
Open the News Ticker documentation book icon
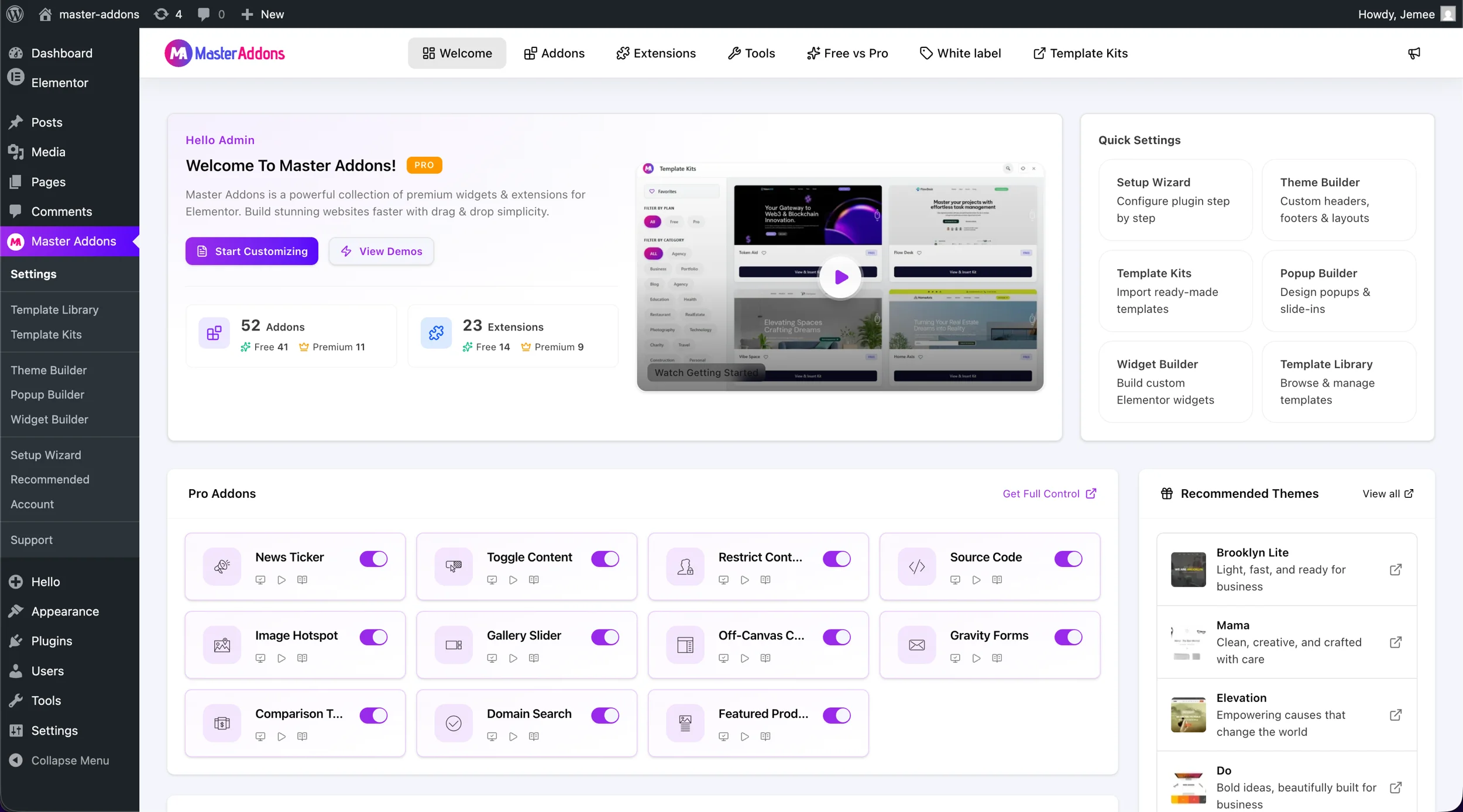[302, 580]
